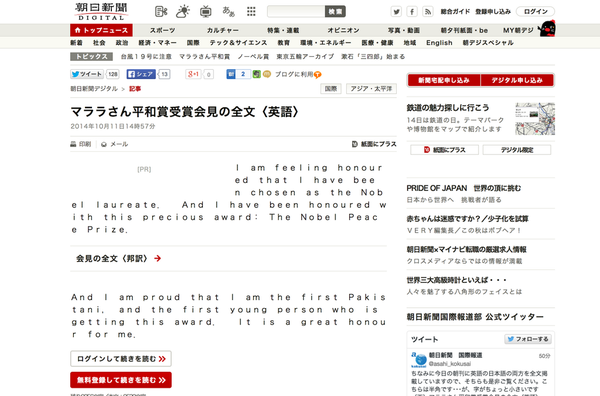Click the green Evernote share icon
This screenshot has width=600, height=396.
point(257,74)
